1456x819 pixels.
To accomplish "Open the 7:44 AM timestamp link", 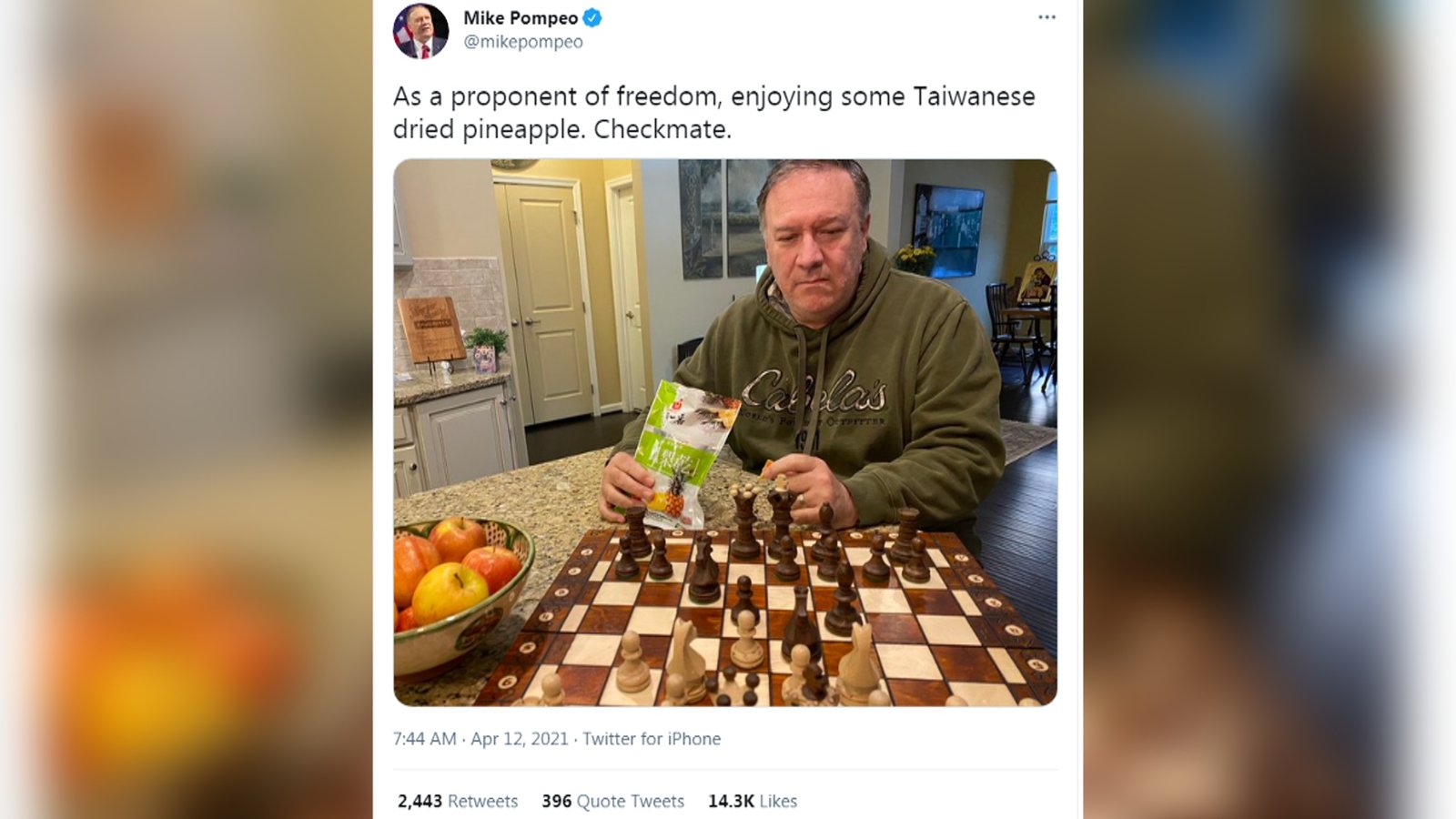I will pyautogui.click(x=425, y=739).
